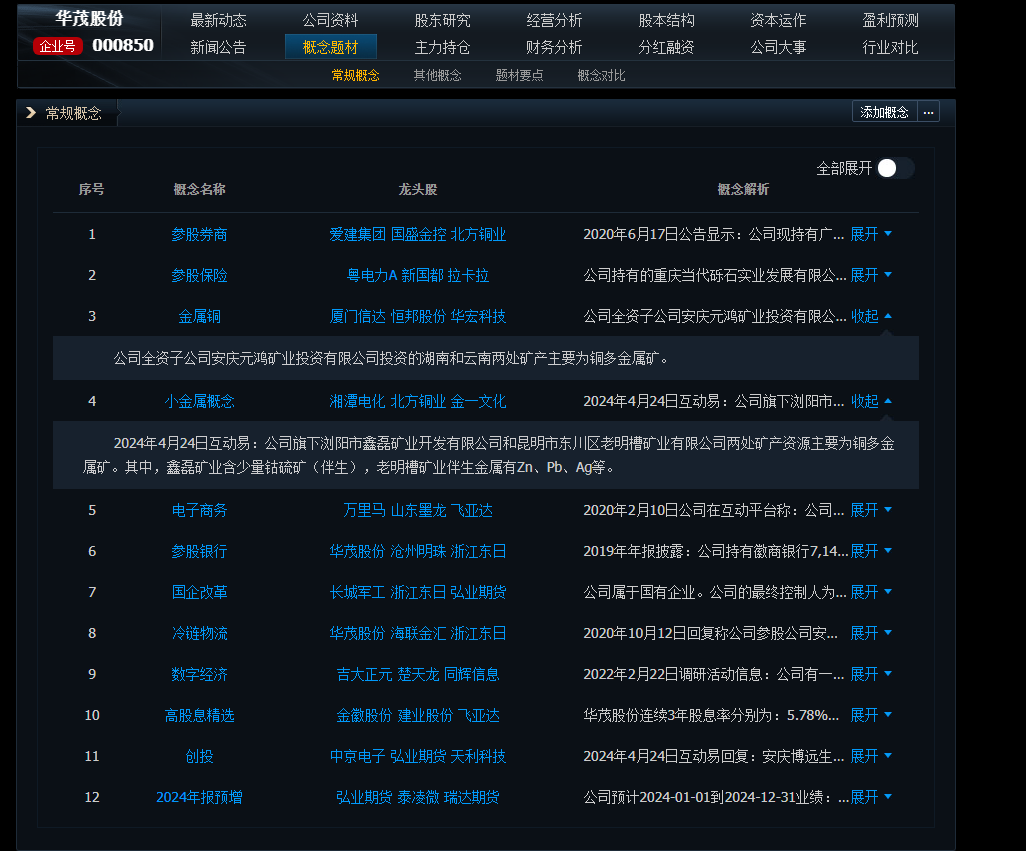Collapse the 金属铜 concept analysis
The height and width of the screenshot is (851, 1026).
pyautogui.click(x=871, y=317)
